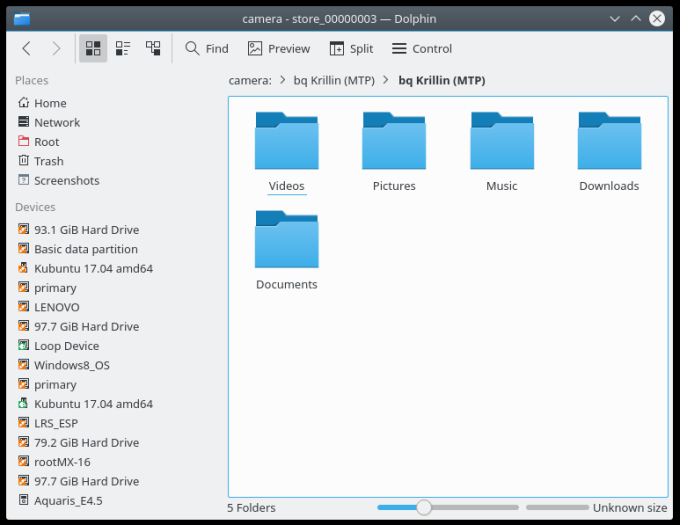Expand the arrow after camera: in breadcrumb
Viewport: 680px width, 525px height.
[284, 80]
